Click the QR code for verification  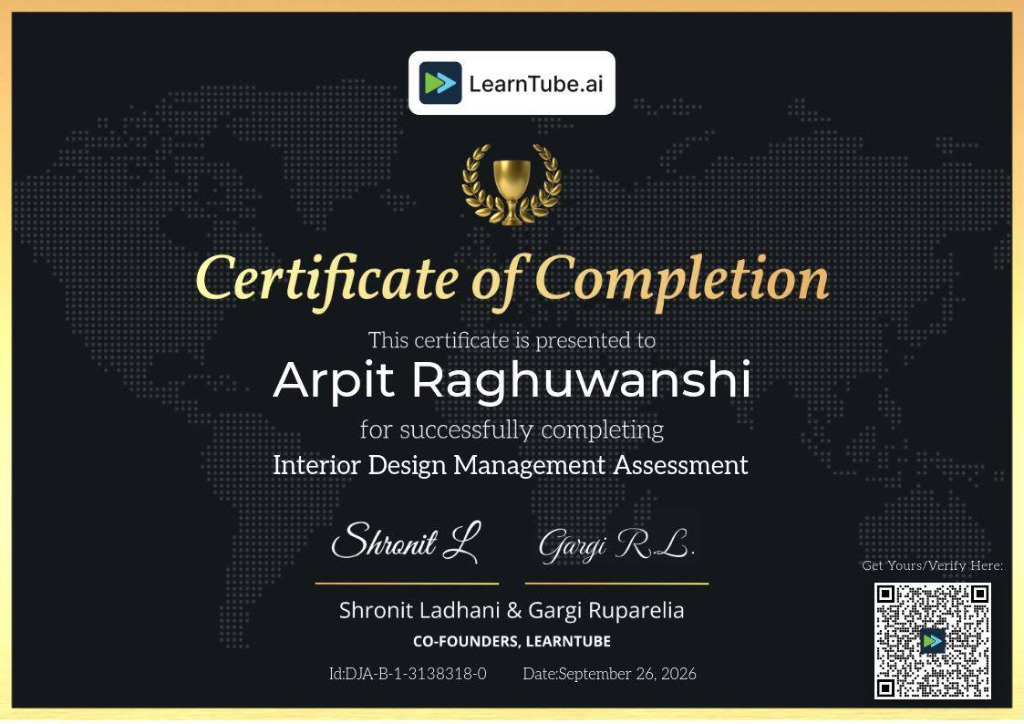click(x=932, y=640)
